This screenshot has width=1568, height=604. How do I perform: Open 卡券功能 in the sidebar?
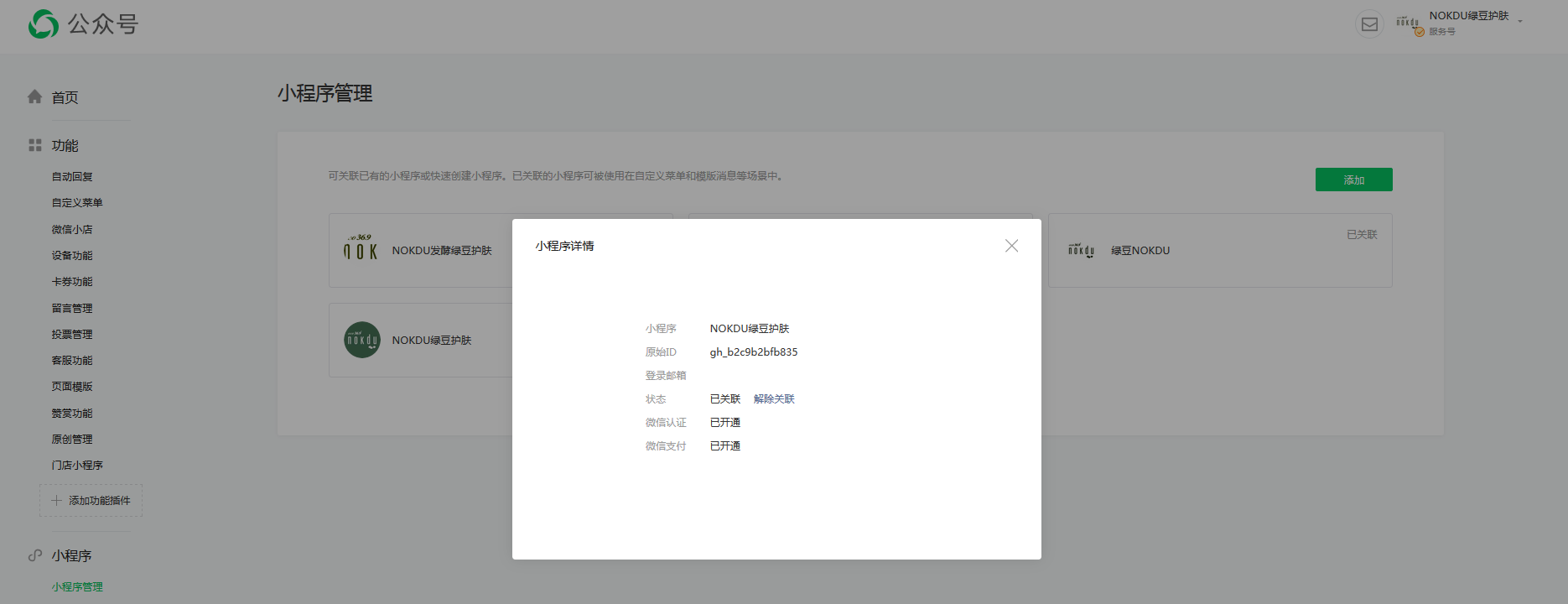(x=72, y=281)
